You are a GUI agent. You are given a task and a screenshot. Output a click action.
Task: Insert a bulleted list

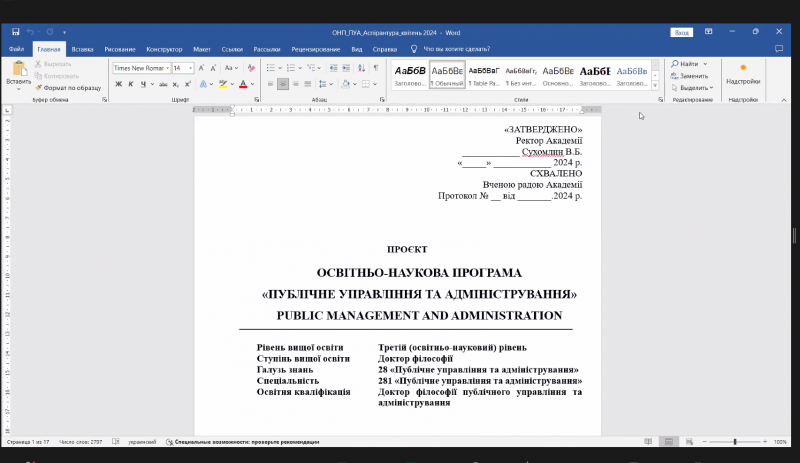pos(271,68)
